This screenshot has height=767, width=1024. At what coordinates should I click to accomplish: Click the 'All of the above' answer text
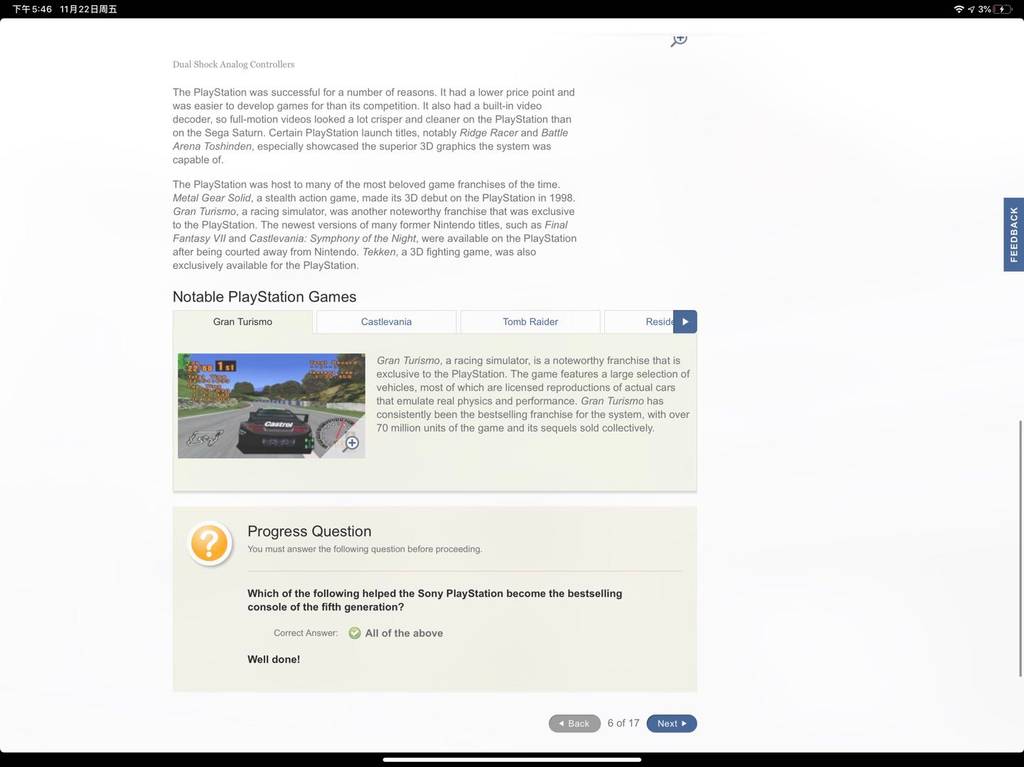point(404,633)
